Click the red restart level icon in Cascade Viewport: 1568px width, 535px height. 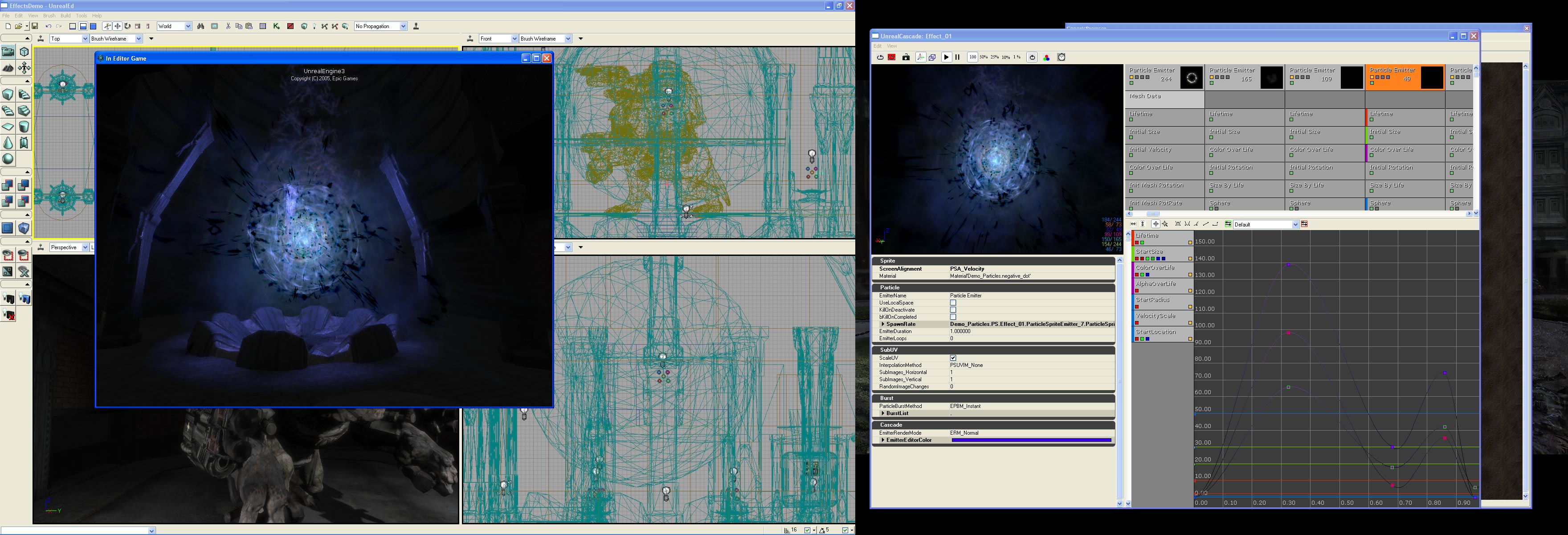892,57
